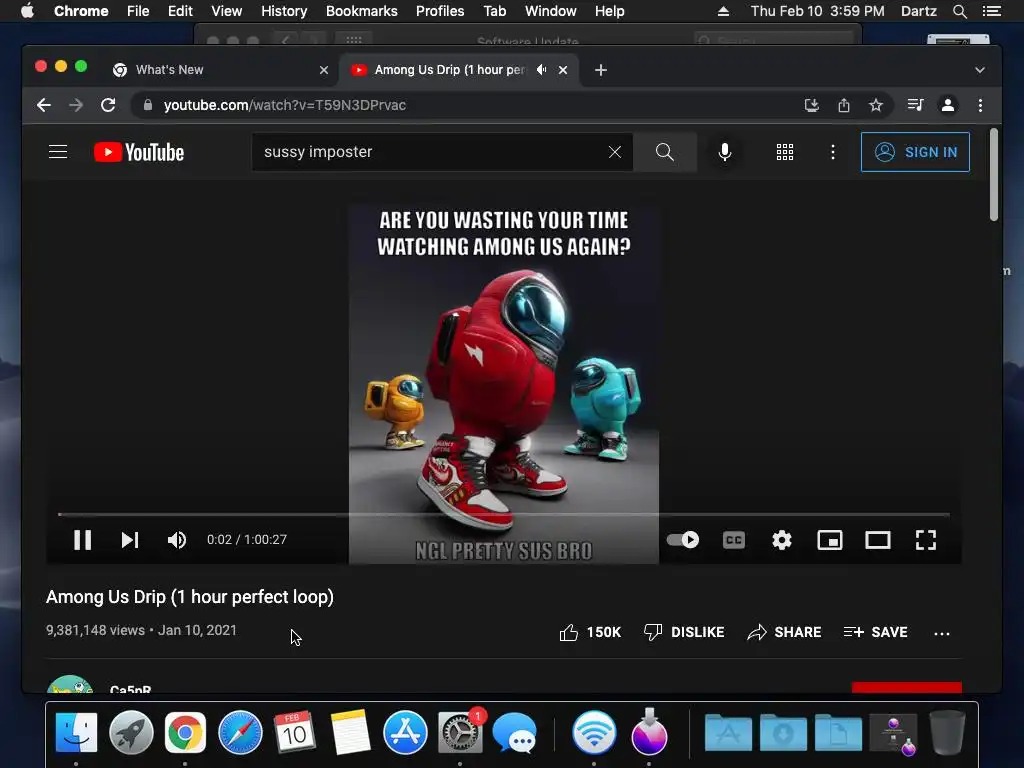This screenshot has width=1024, height=768.
Task: Pause the video playback
Action: 82,540
